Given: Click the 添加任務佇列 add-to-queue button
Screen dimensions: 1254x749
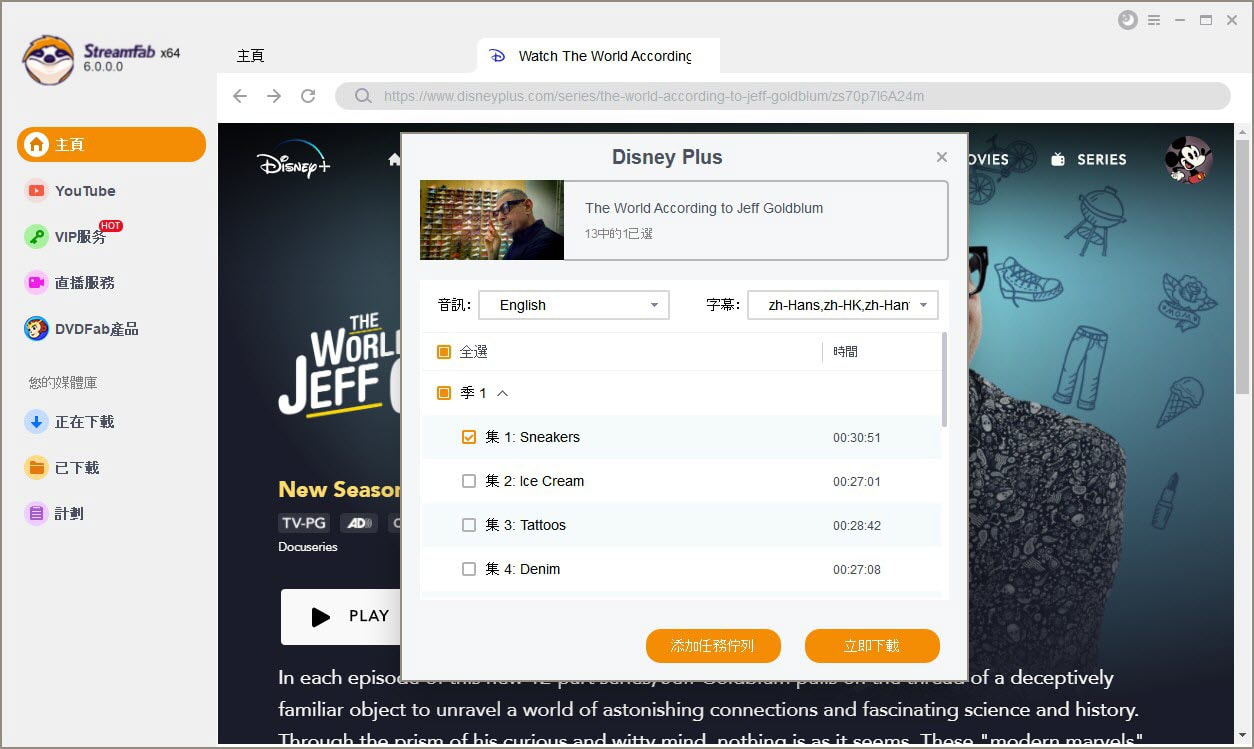Looking at the screenshot, I should coord(713,646).
